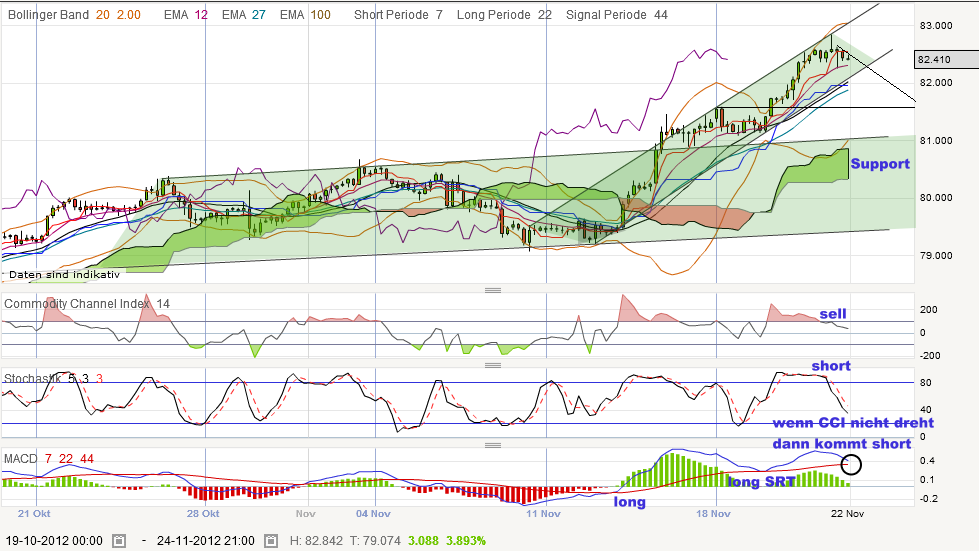Select the Bollinger Band indicator label
979x551 pixels.
48,15
